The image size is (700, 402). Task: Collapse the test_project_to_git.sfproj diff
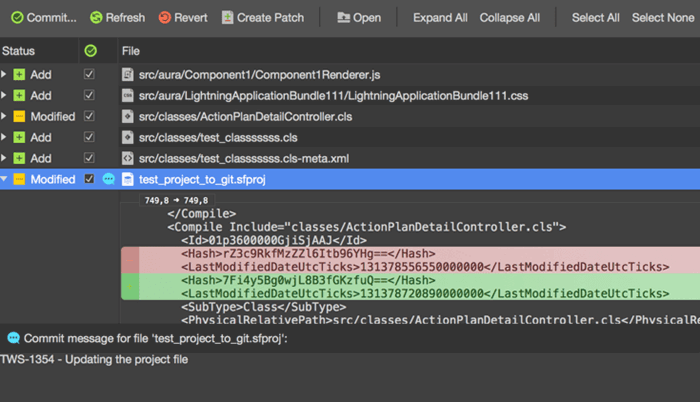(x=4, y=179)
